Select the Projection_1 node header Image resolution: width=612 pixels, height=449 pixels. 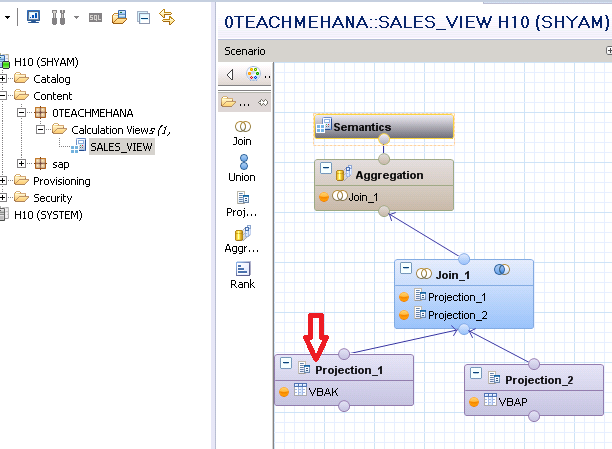click(344, 368)
